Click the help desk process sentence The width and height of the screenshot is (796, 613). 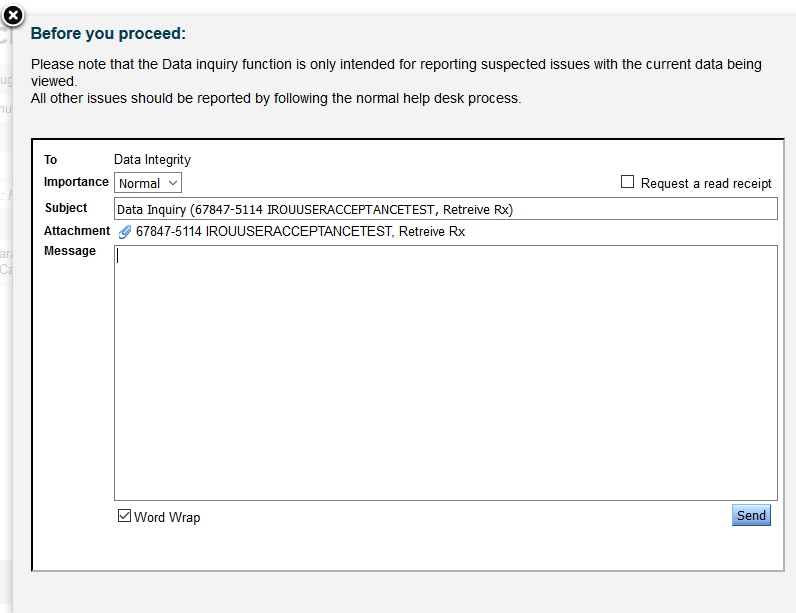click(276, 98)
